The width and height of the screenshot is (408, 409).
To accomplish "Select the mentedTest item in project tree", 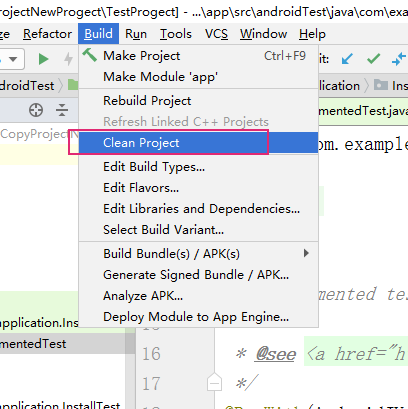I will (33, 344).
